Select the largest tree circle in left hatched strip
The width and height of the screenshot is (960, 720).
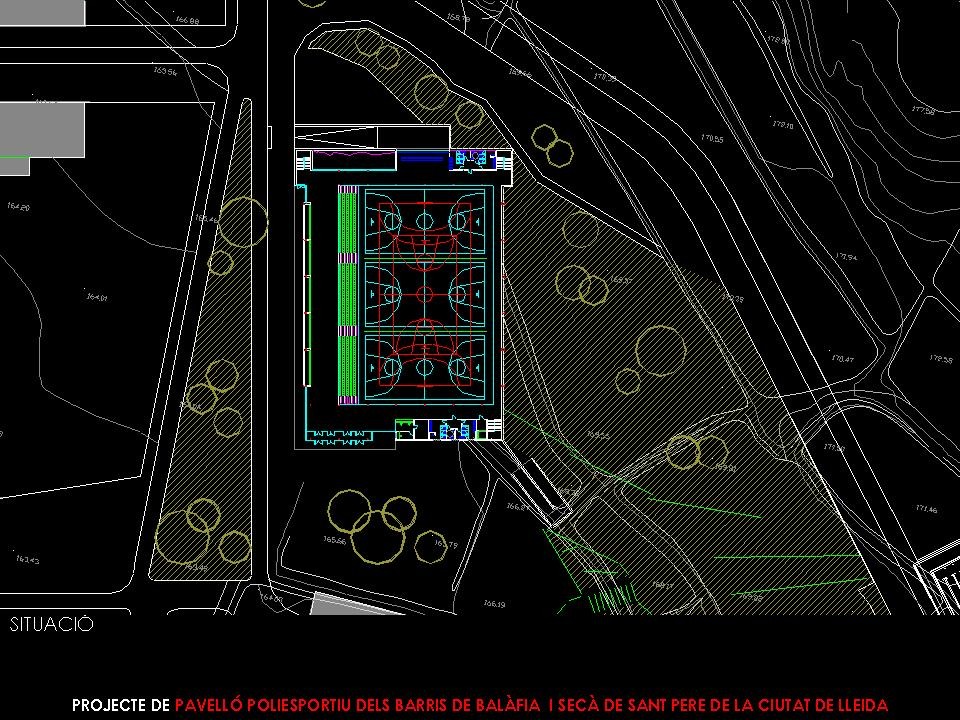point(242,221)
